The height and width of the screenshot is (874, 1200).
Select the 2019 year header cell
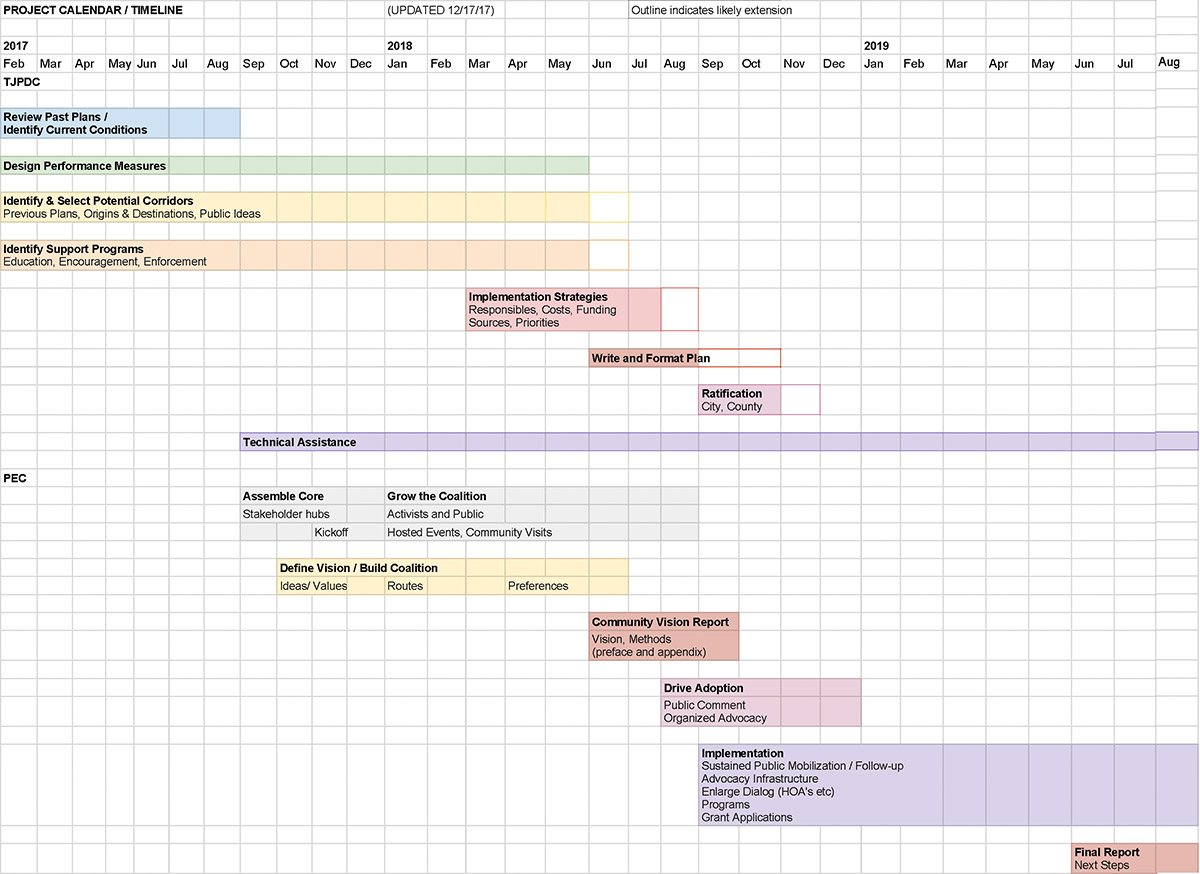pyautogui.click(x=876, y=46)
